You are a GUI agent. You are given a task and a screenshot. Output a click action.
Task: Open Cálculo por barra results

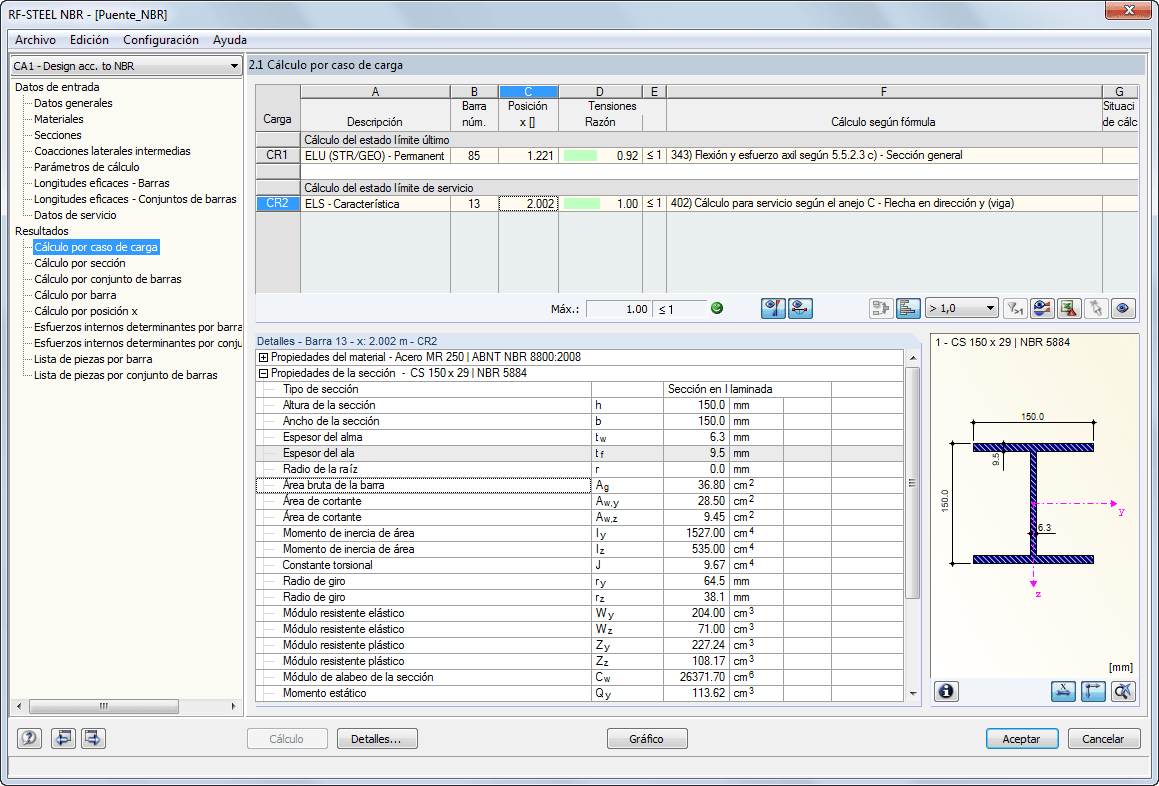coord(75,295)
